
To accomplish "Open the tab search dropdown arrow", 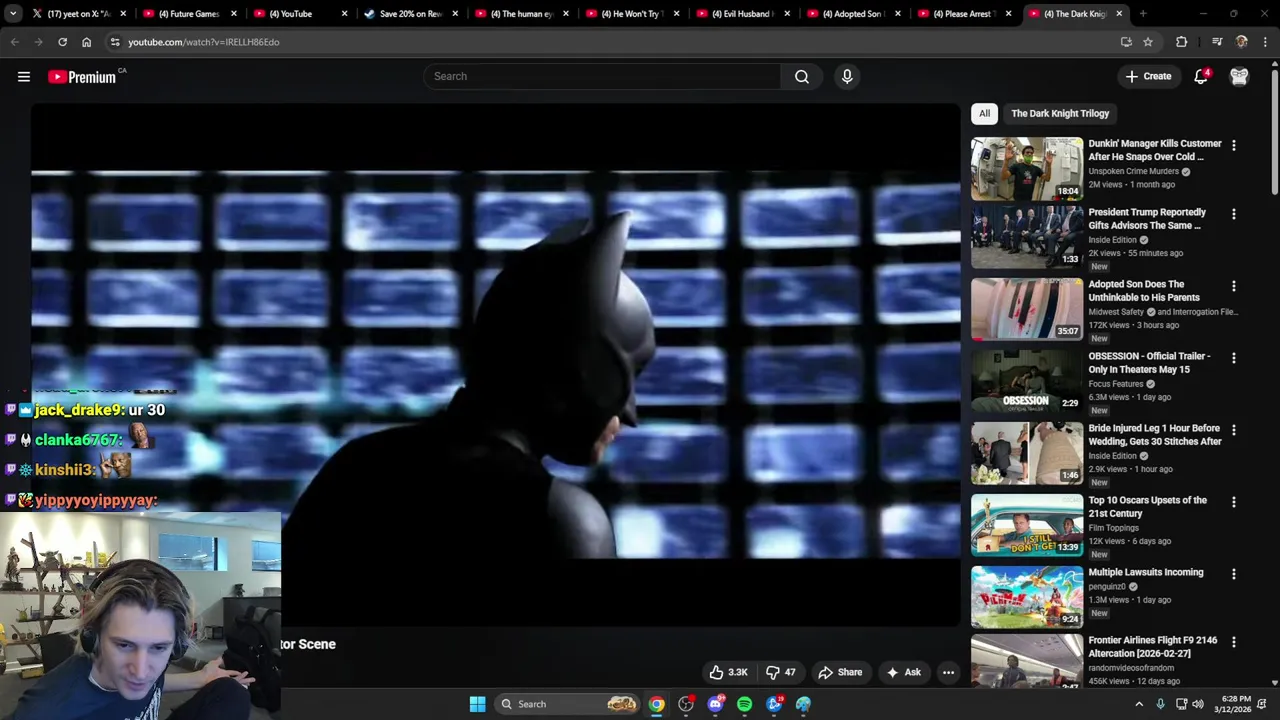I will tap(12, 14).
